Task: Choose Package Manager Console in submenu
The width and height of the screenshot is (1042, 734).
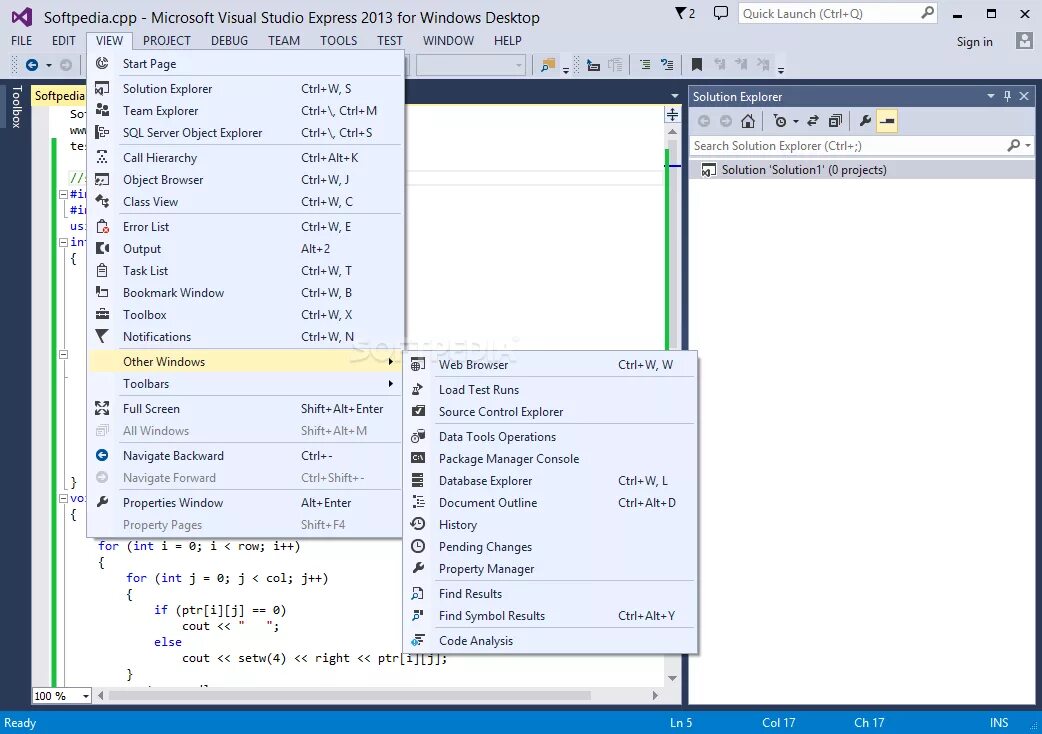Action: 551,459
